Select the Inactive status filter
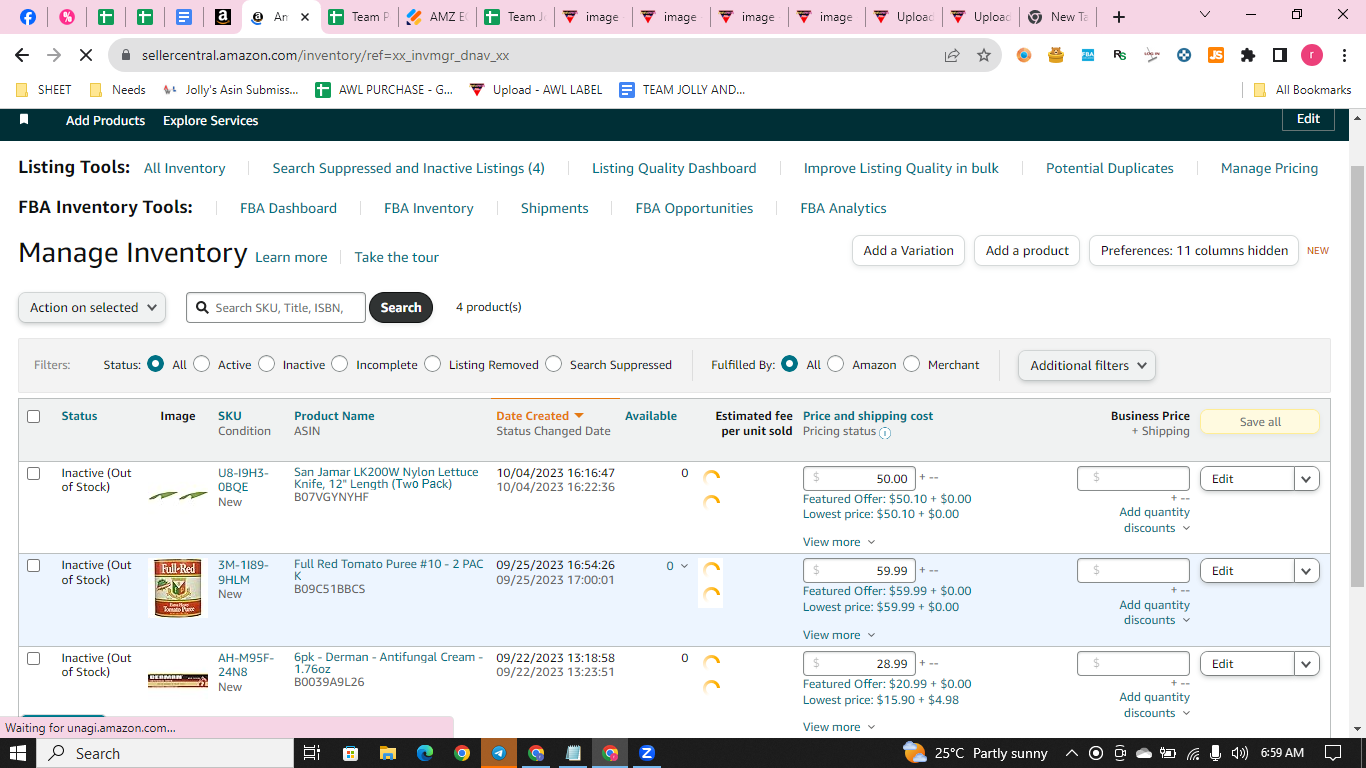The image size is (1366, 768). [x=266, y=364]
